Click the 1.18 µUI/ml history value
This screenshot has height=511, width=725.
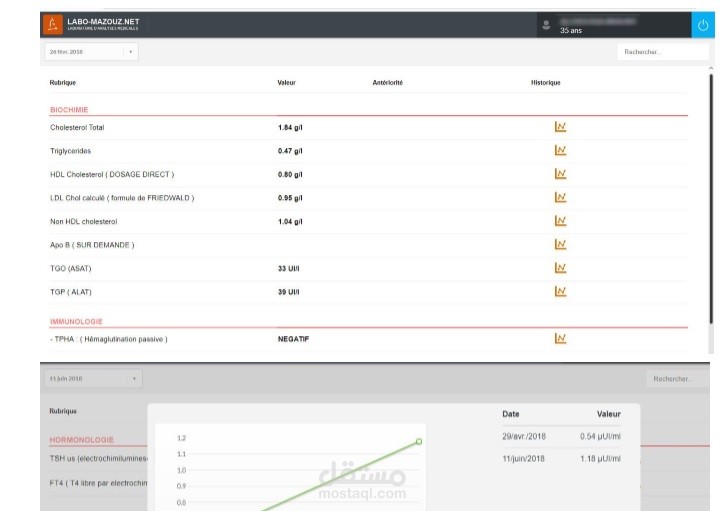600,459
